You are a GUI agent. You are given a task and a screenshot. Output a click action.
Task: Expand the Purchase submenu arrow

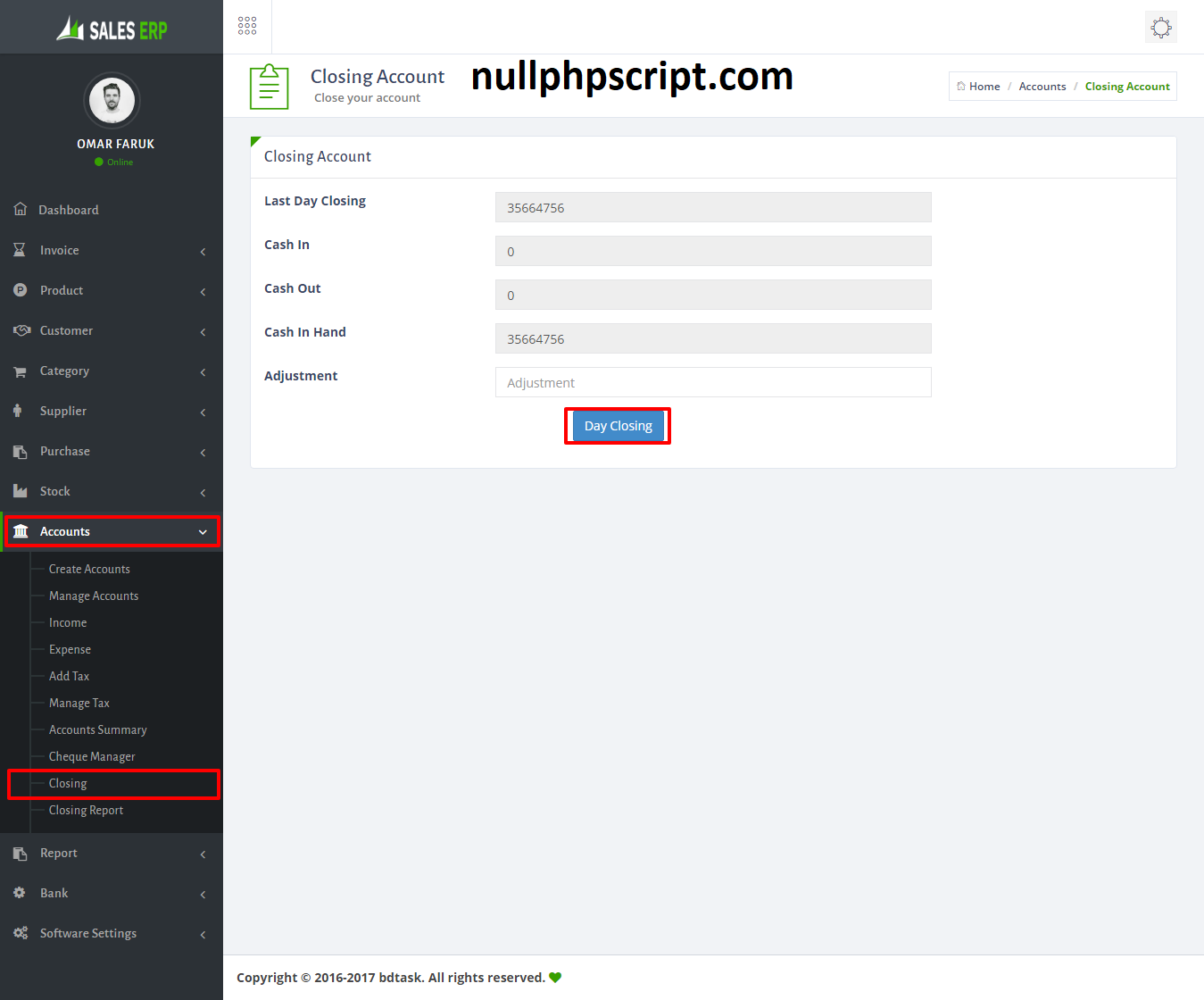[203, 453]
